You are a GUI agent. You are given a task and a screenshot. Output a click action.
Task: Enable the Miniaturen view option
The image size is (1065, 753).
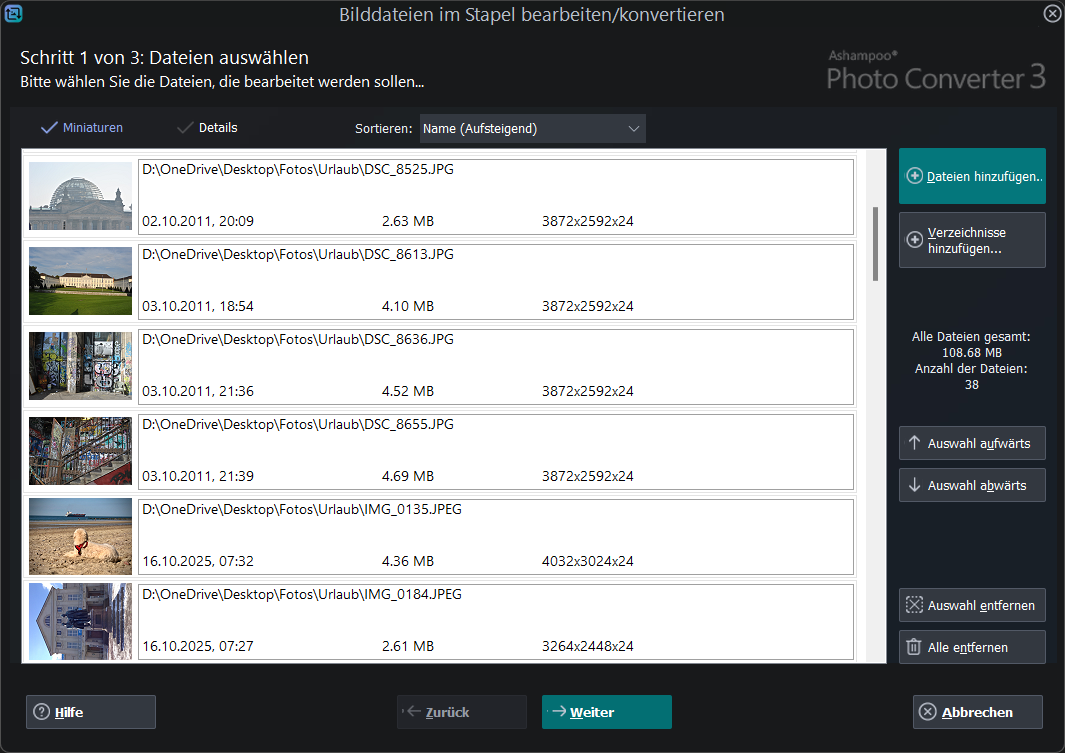[81, 128]
